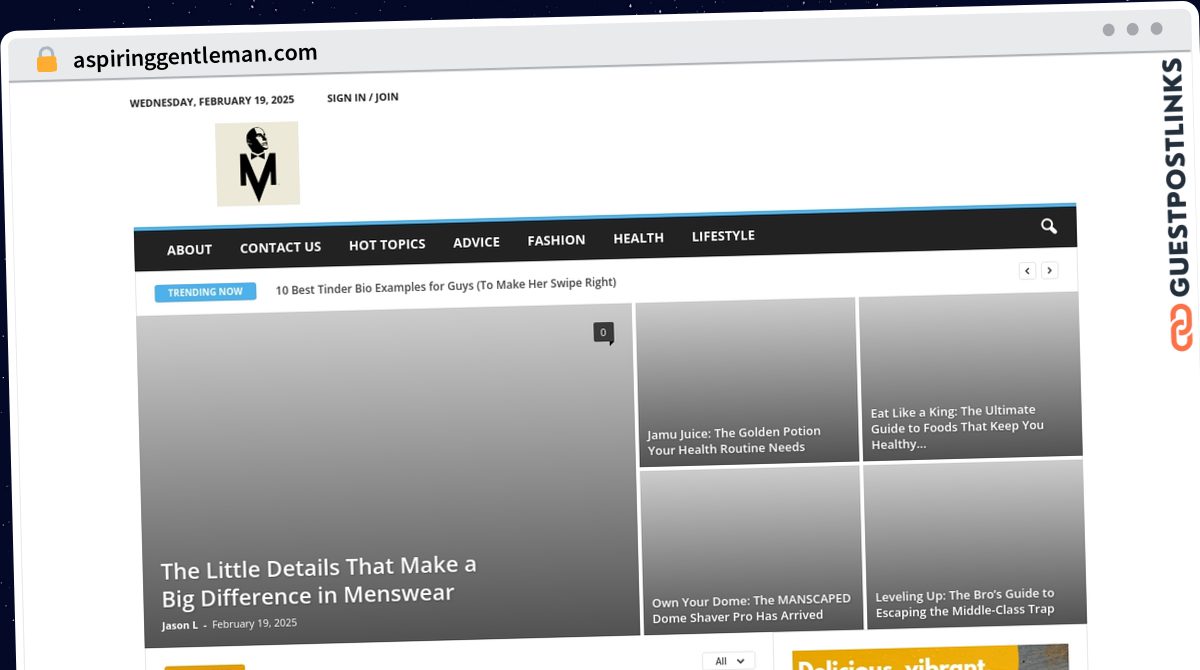Click the aspiringgentleman.com address text
The image size is (1200, 670).
coord(195,56)
